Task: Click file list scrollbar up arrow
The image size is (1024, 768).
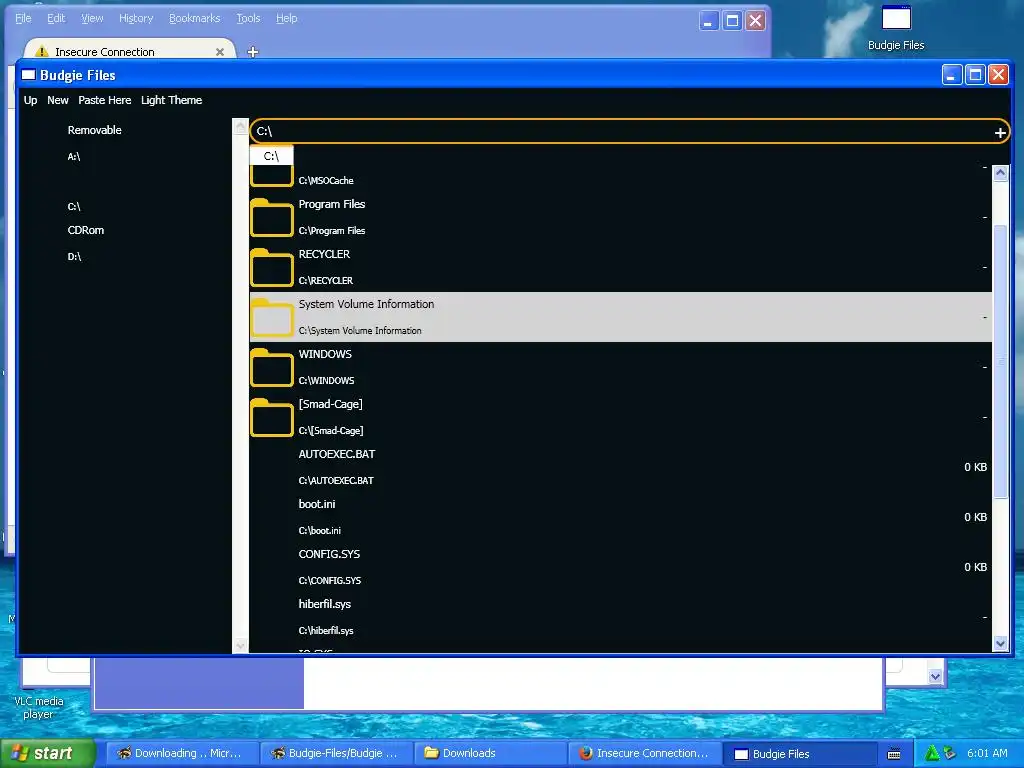Action: 1000,173
